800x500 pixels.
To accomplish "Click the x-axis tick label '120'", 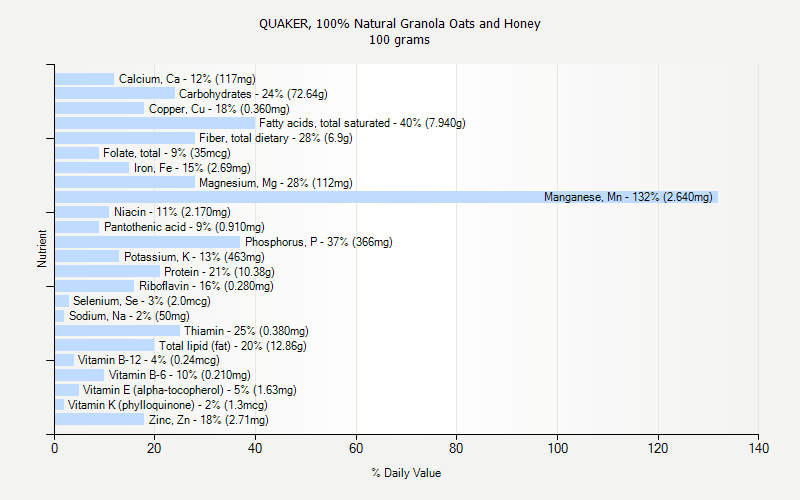I will pyautogui.click(x=658, y=448).
